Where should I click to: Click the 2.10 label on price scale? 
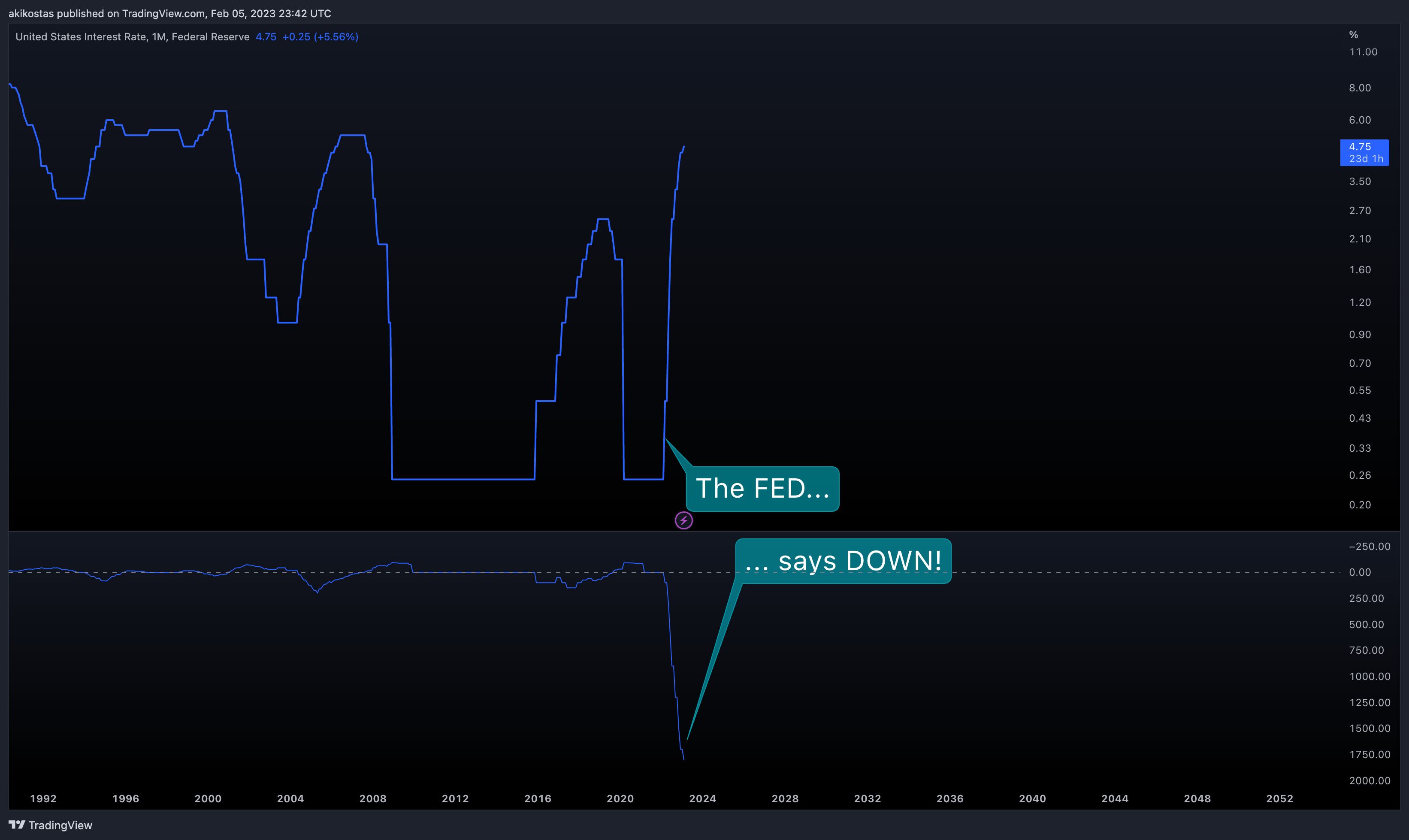[1360, 239]
